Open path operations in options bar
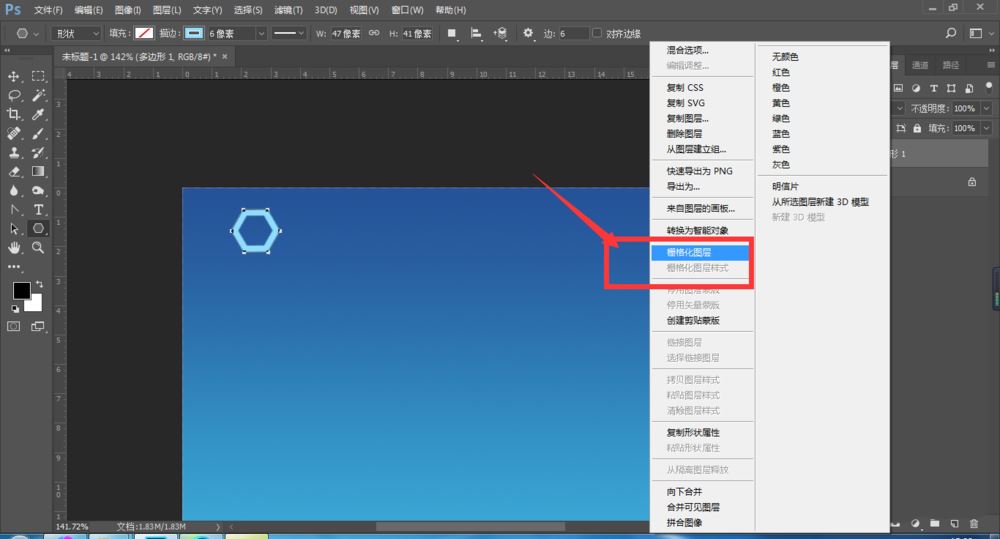1000x539 pixels. point(452,33)
